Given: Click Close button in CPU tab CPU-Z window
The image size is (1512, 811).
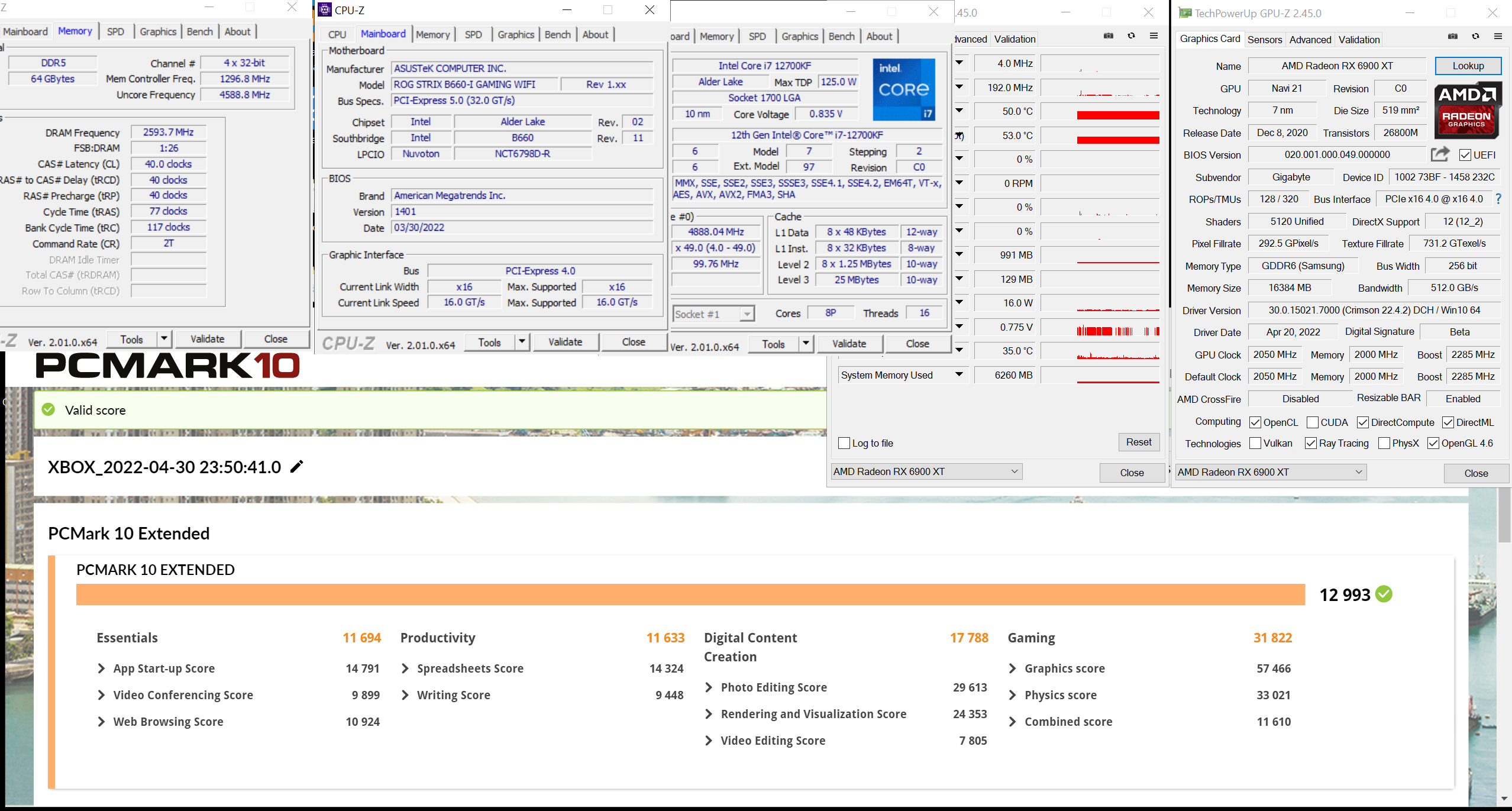Looking at the screenshot, I should click(x=917, y=344).
